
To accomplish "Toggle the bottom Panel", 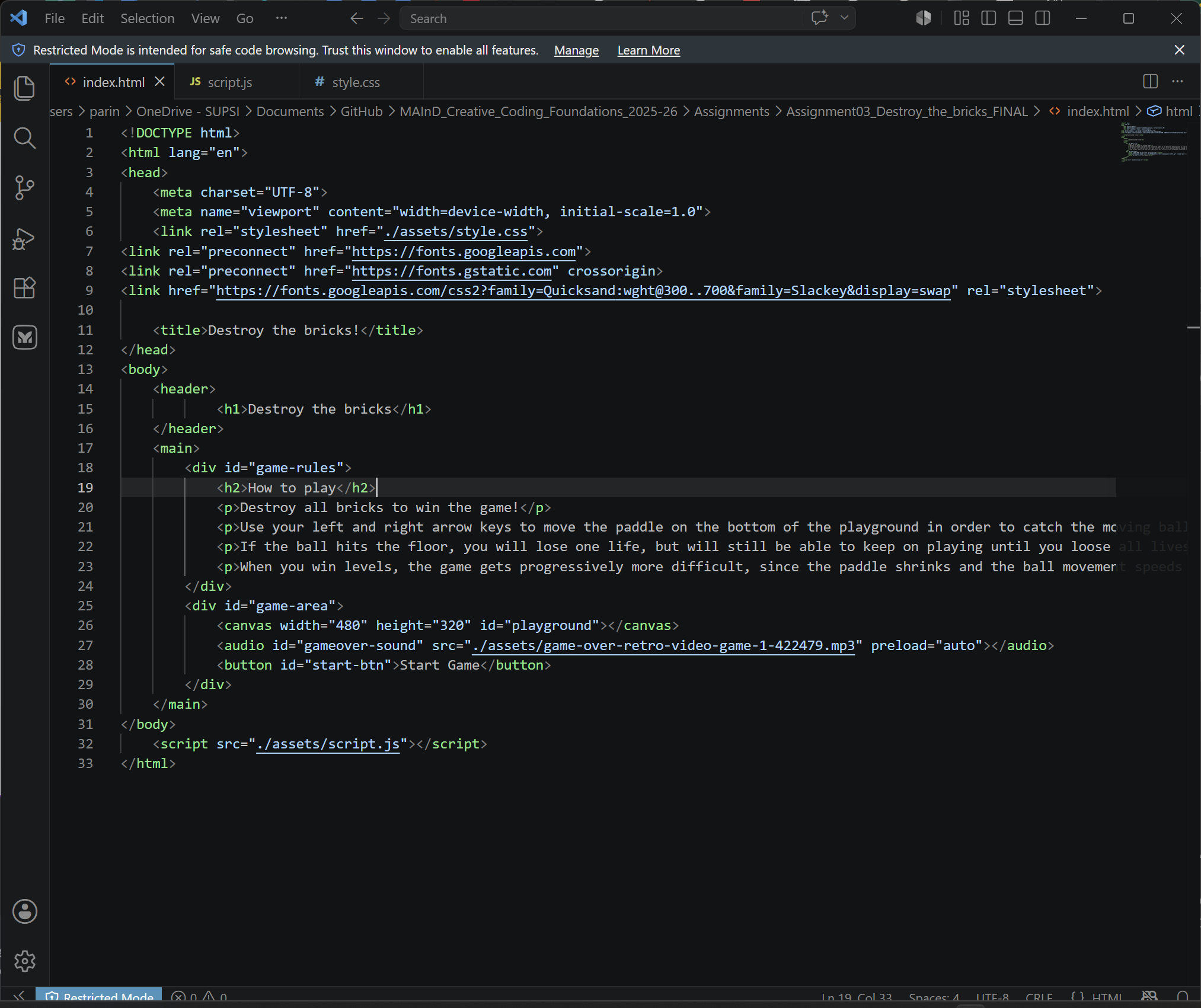I will click(1015, 18).
